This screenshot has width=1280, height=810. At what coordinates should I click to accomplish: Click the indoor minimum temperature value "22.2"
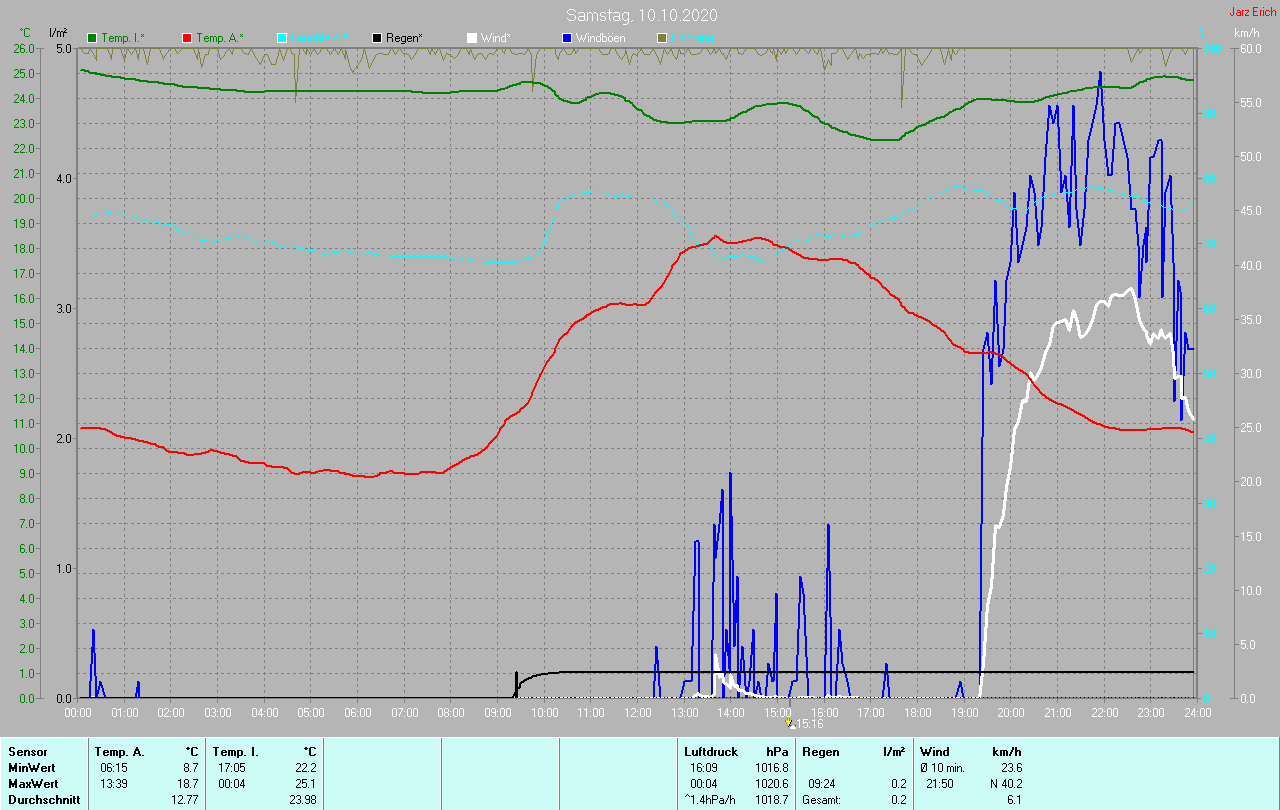304,768
